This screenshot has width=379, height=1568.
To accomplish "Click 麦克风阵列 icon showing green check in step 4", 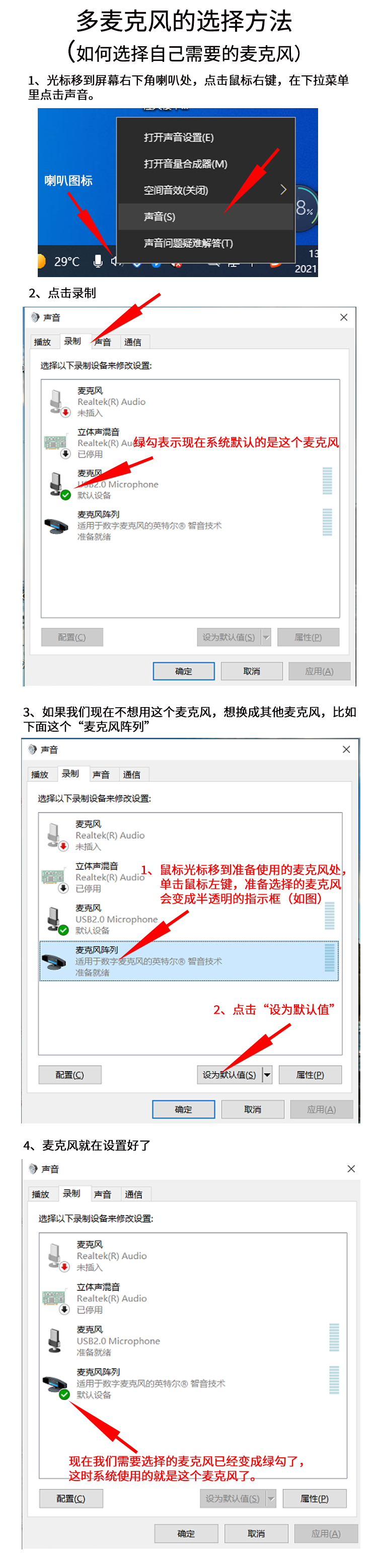I will click(x=56, y=1385).
